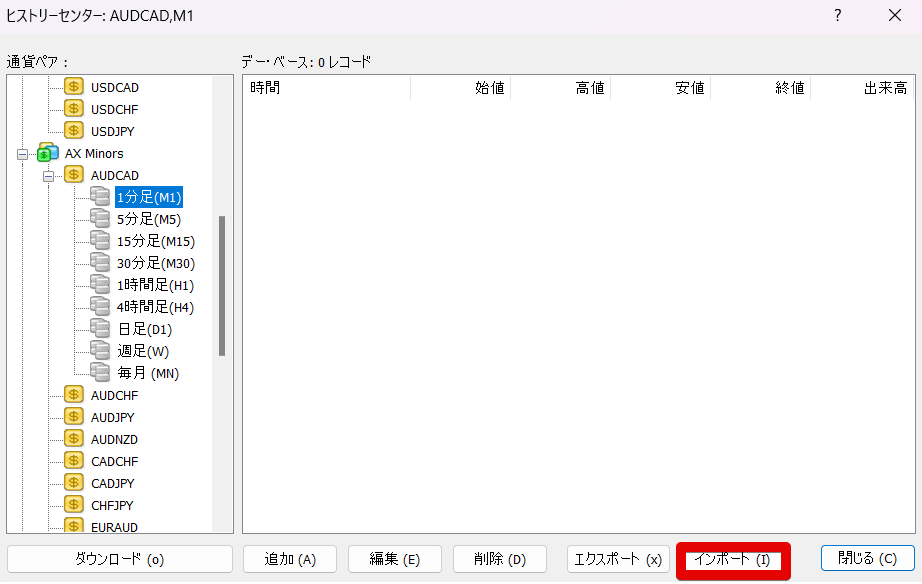Click the エクスポート (x) export button

(x=618, y=559)
